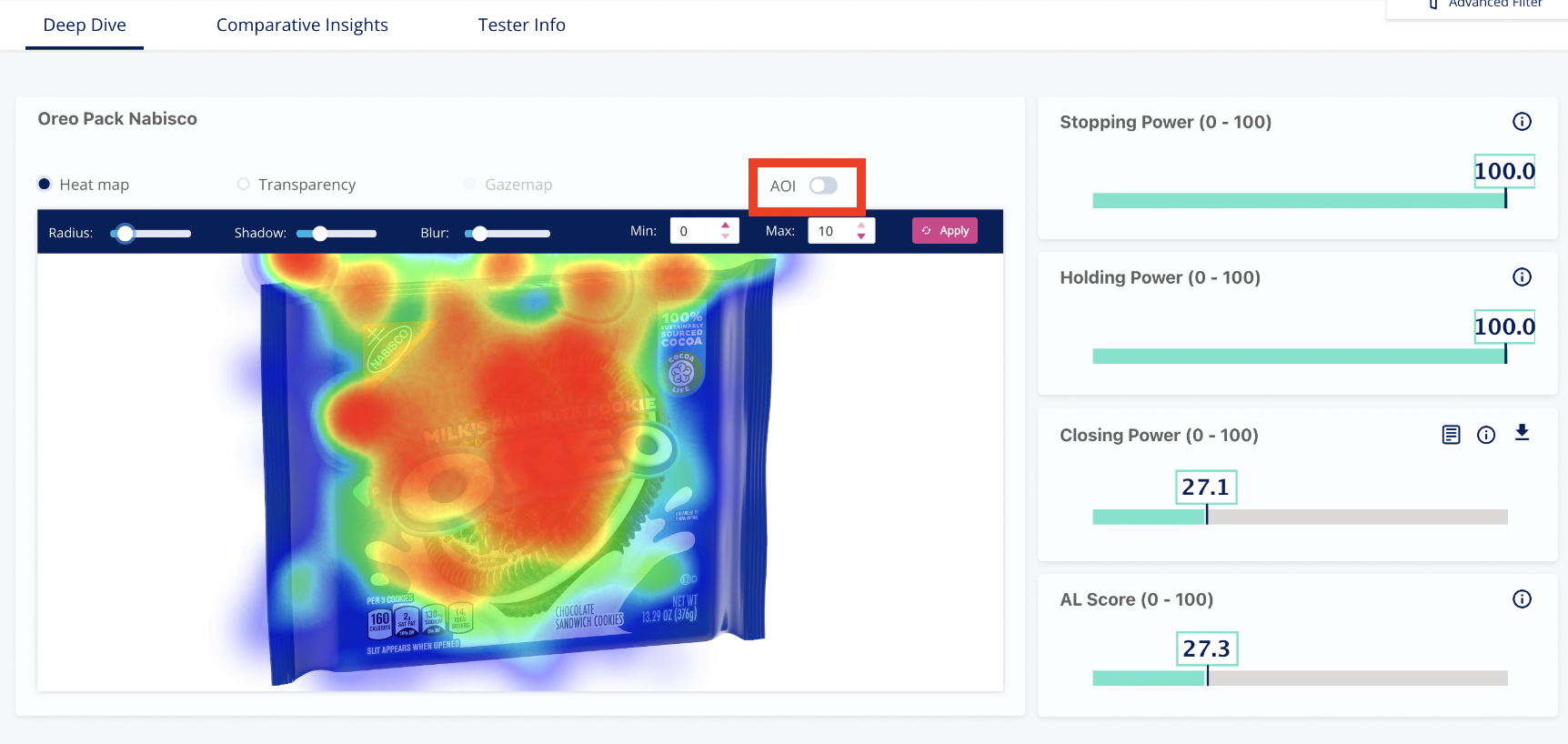Image resolution: width=1568 pixels, height=744 pixels.
Task: Click the Advanced Filter icon
Action: pos(1433,5)
